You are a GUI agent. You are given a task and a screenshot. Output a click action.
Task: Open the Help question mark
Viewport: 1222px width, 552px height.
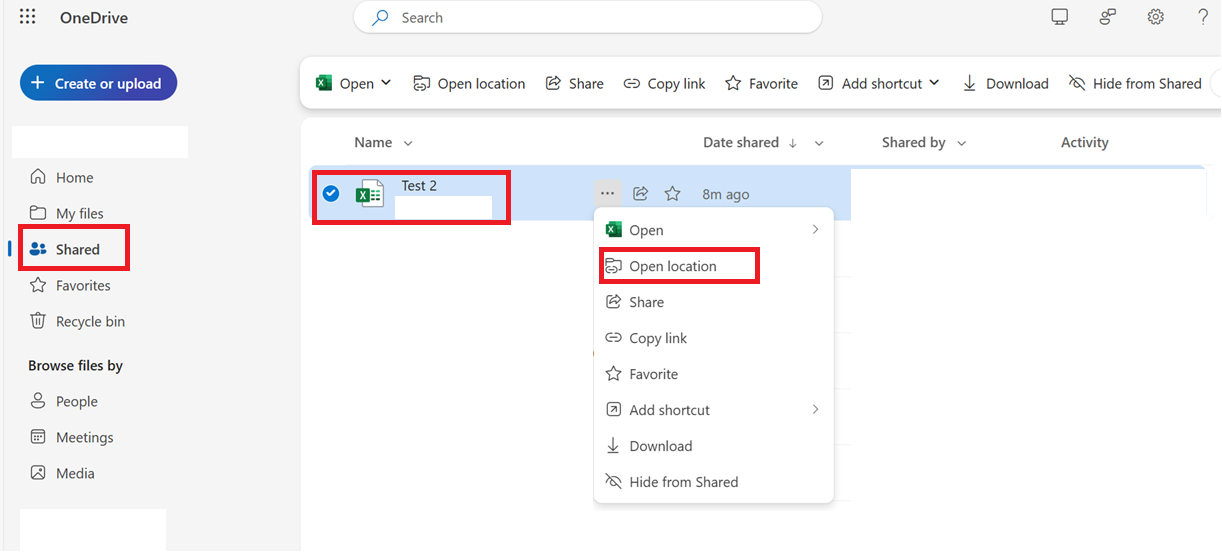pyautogui.click(x=1203, y=17)
